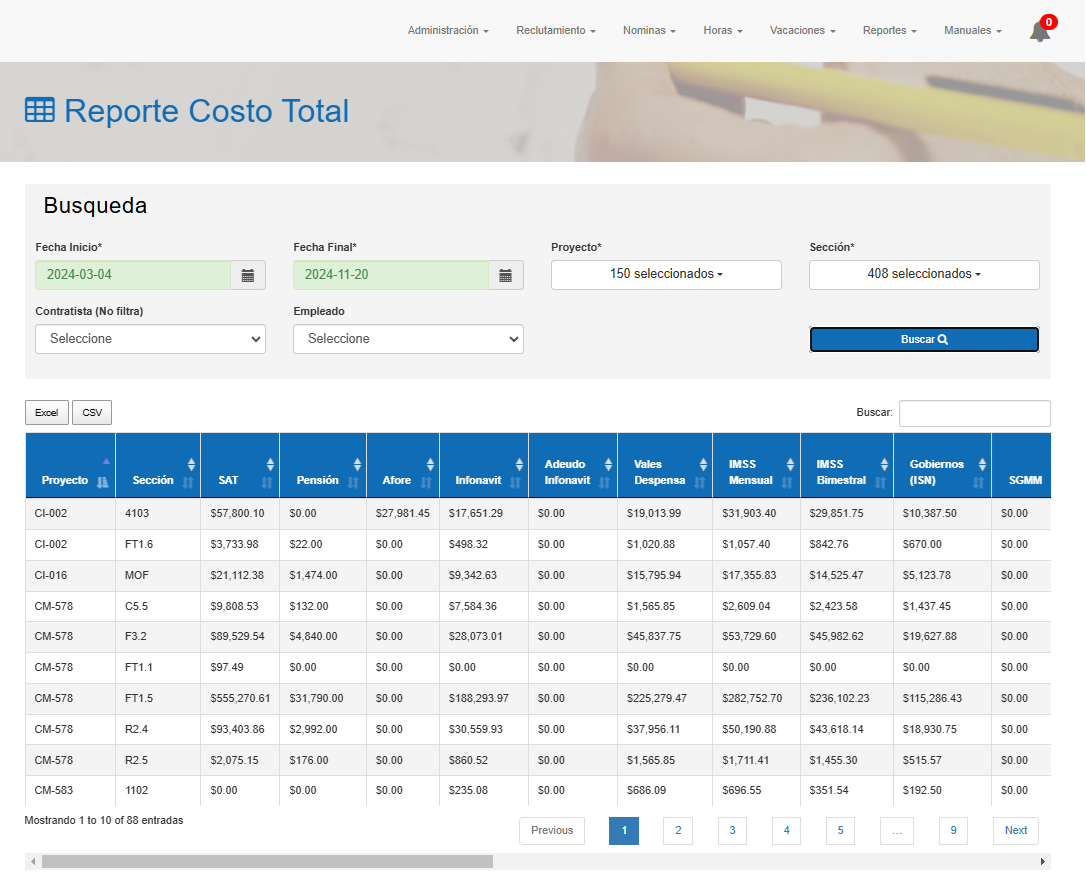1086x878 pixels.
Task: Expand the Proyecto 150 seleccionados dropdown
Action: 666,275
